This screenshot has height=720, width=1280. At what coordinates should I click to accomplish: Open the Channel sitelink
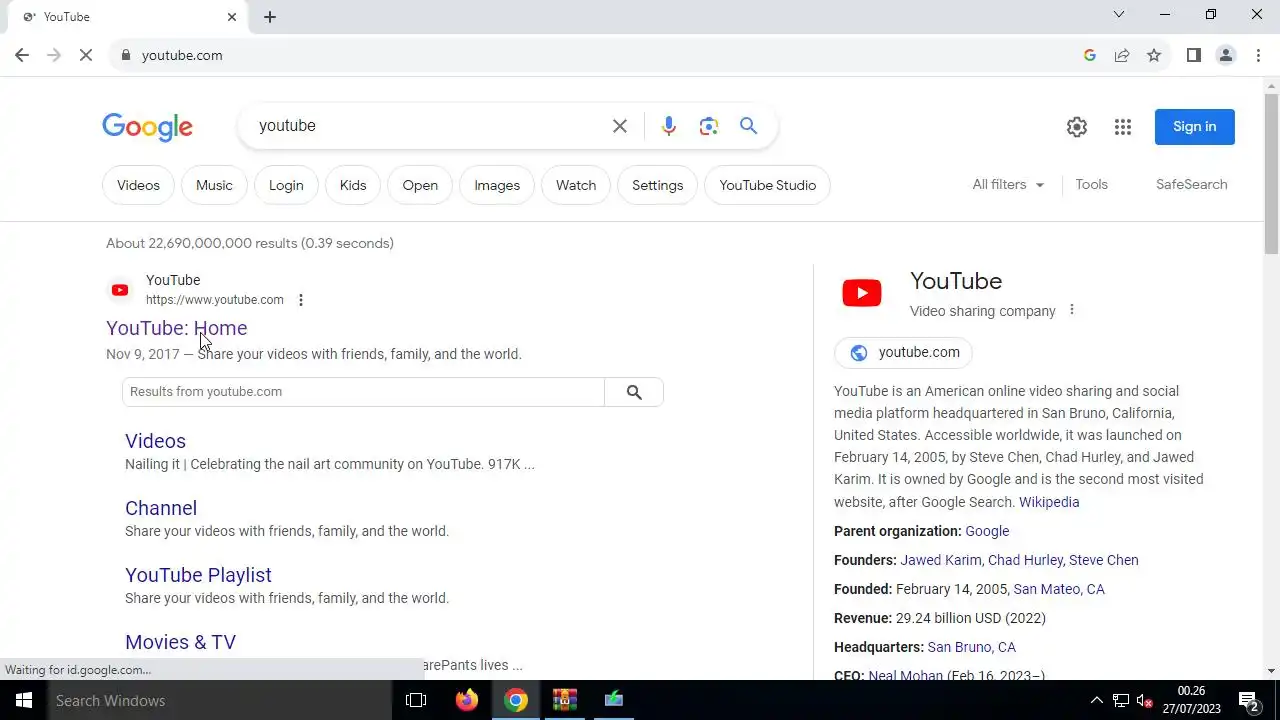coord(161,508)
